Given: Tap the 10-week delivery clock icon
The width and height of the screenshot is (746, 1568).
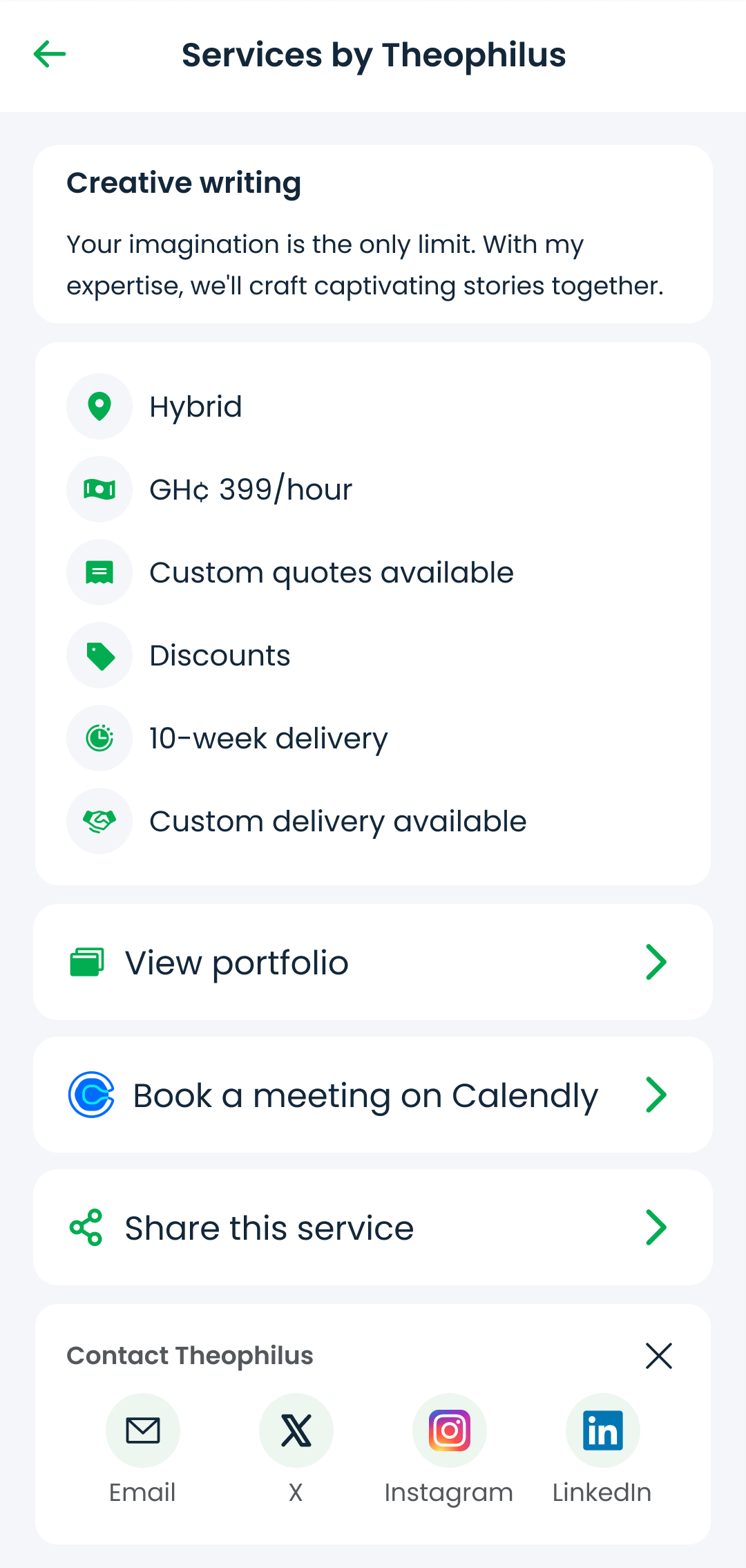Looking at the screenshot, I should point(99,738).
